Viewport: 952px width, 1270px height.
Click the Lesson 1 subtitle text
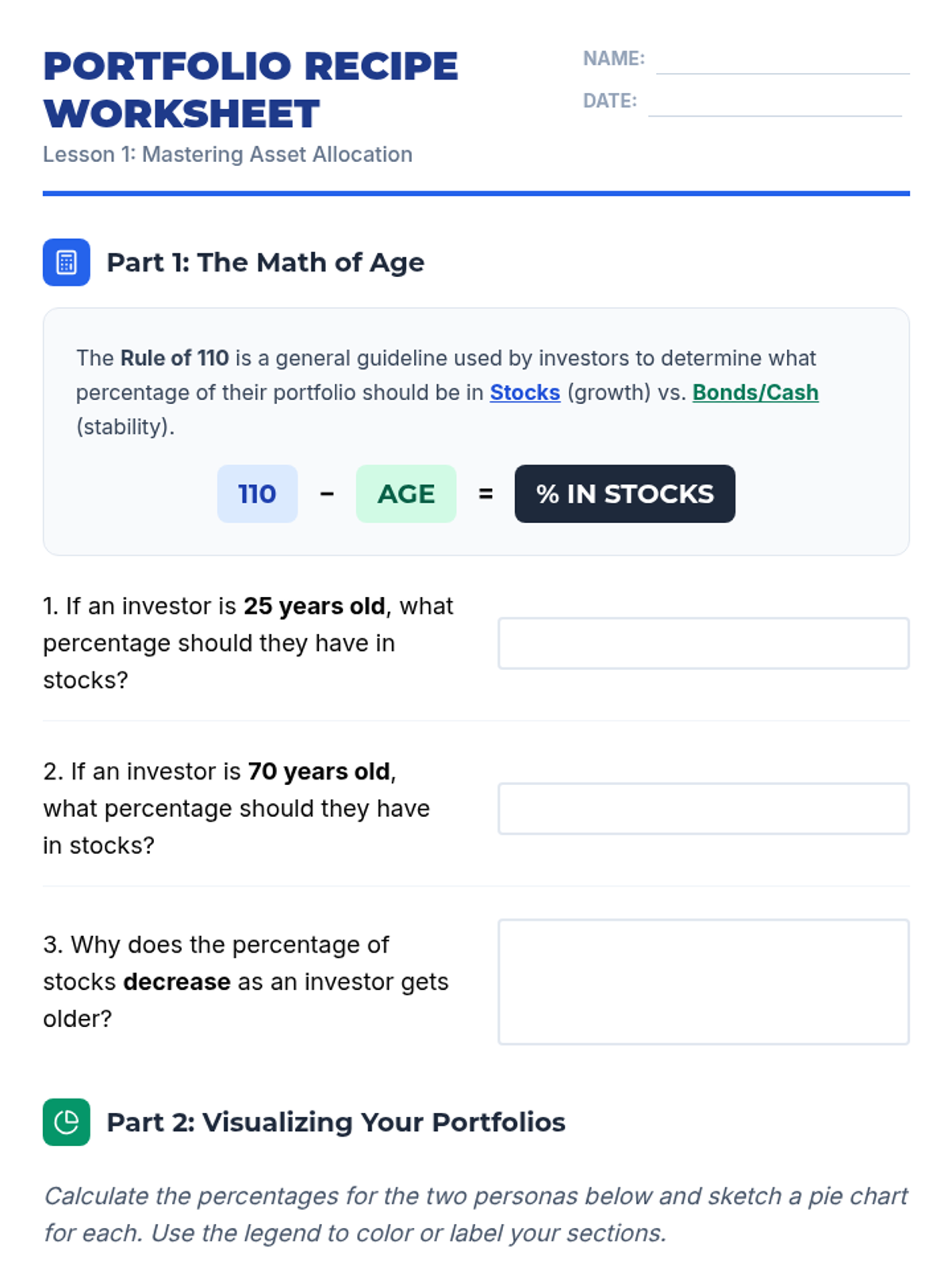point(228,154)
